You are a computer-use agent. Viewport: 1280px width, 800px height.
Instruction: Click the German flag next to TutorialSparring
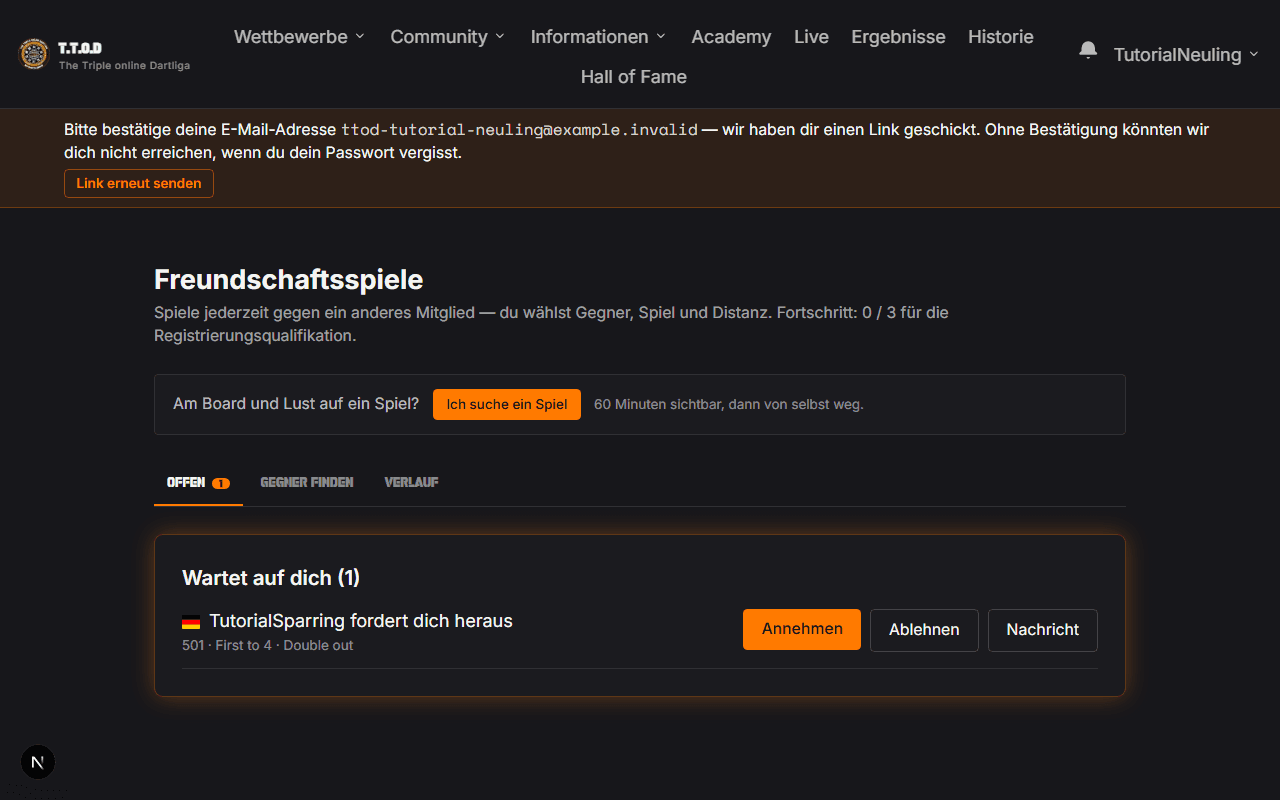(191, 622)
